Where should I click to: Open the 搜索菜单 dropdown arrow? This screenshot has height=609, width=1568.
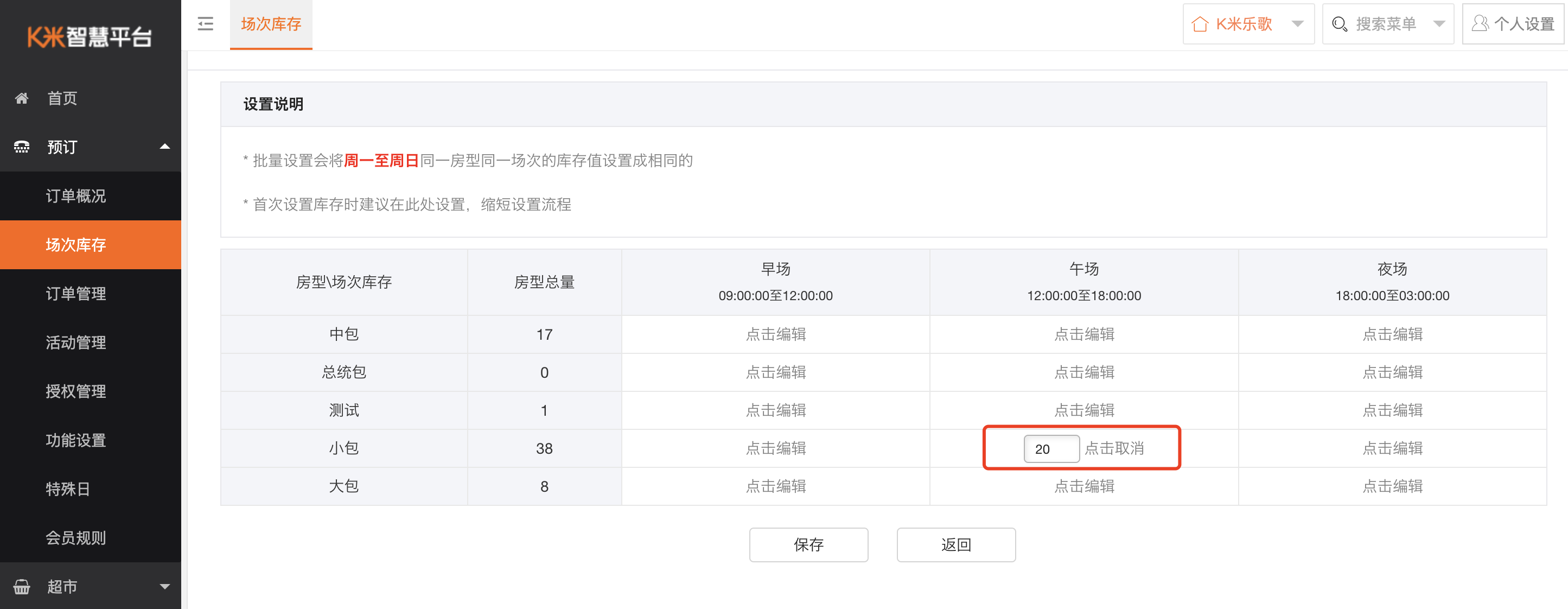point(1439,24)
